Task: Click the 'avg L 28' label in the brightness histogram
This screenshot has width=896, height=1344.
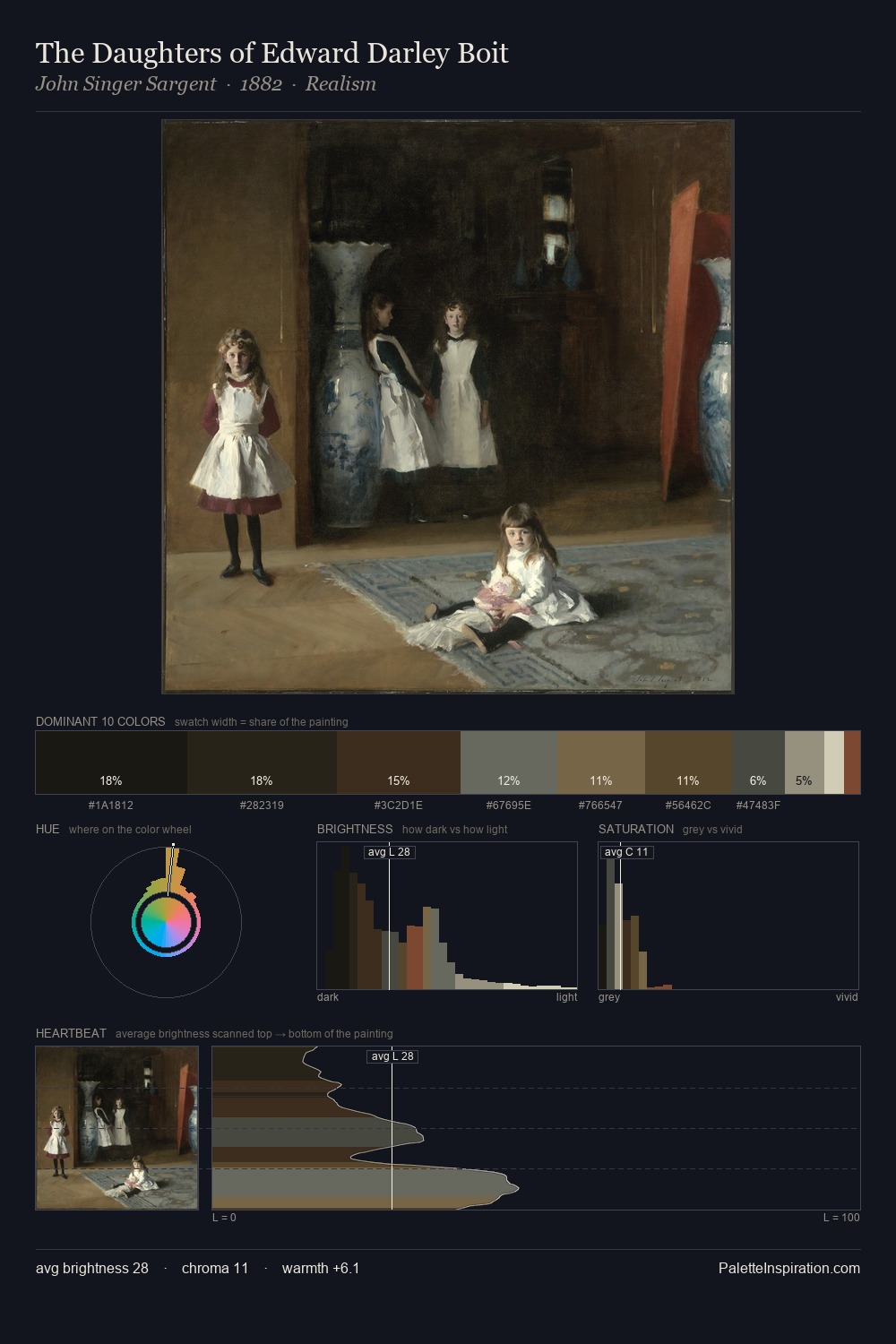Action: click(390, 852)
